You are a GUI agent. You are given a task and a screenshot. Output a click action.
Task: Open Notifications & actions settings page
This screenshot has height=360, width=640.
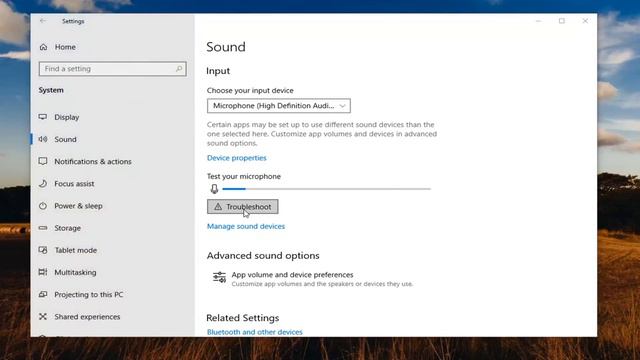93,162
